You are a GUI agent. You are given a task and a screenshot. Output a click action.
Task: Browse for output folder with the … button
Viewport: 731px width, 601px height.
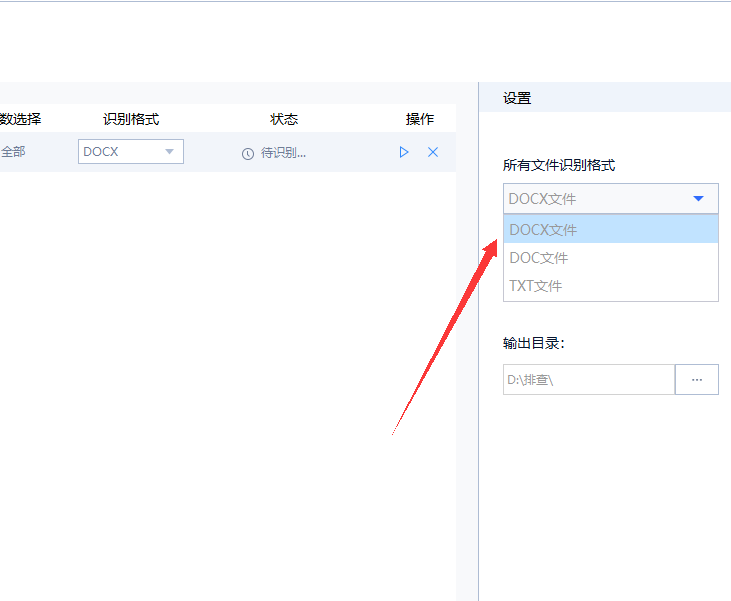pyautogui.click(x=697, y=380)
